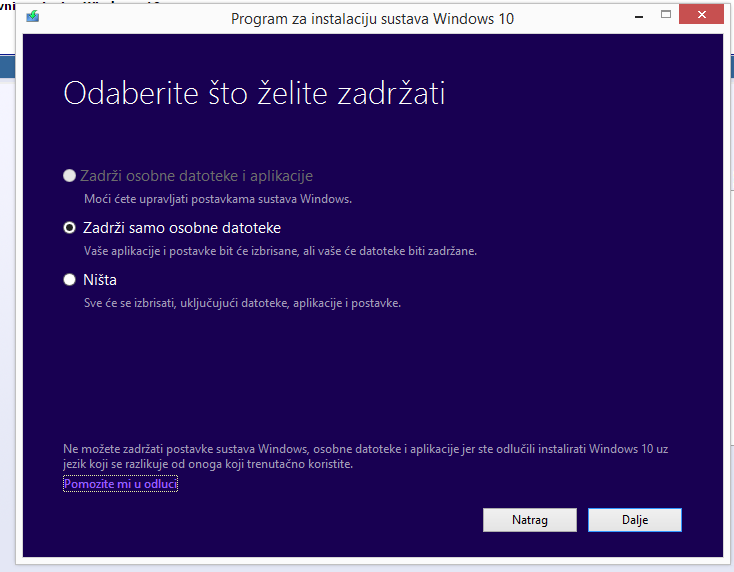Viewport: 734px width, 572px height.
Task: Close the Windows 10 setup window
Action: click(x=701, y=15)
